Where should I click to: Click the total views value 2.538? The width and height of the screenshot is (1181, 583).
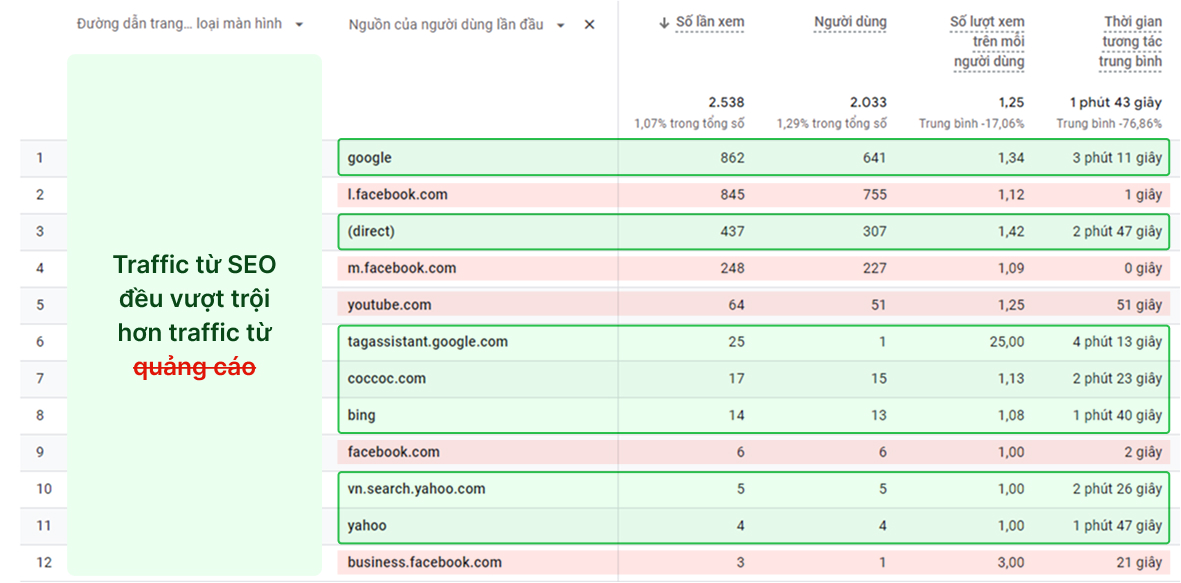coord(726,102)
